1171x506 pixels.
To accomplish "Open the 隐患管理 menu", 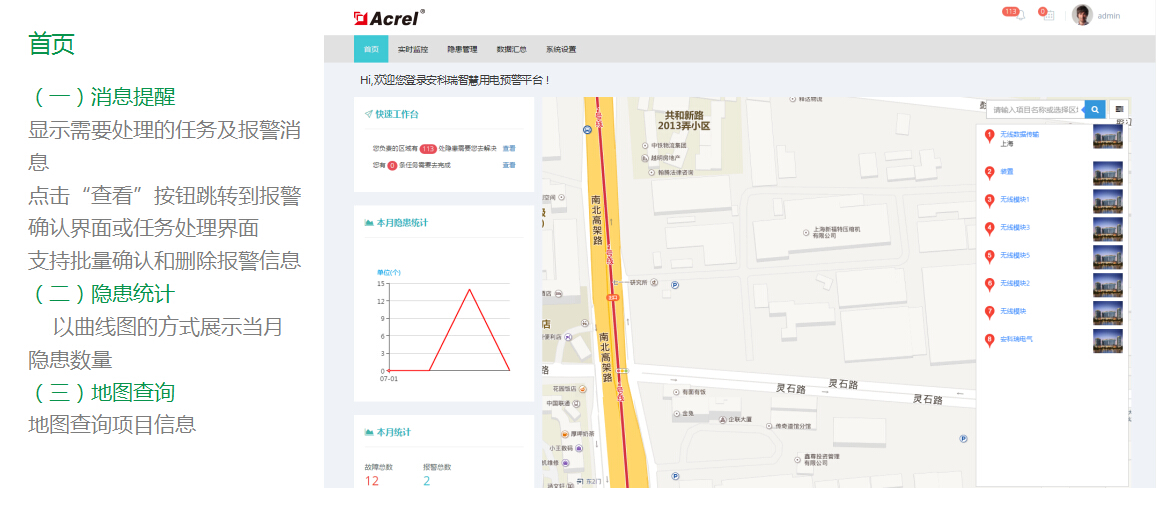I will click(462, 49).
